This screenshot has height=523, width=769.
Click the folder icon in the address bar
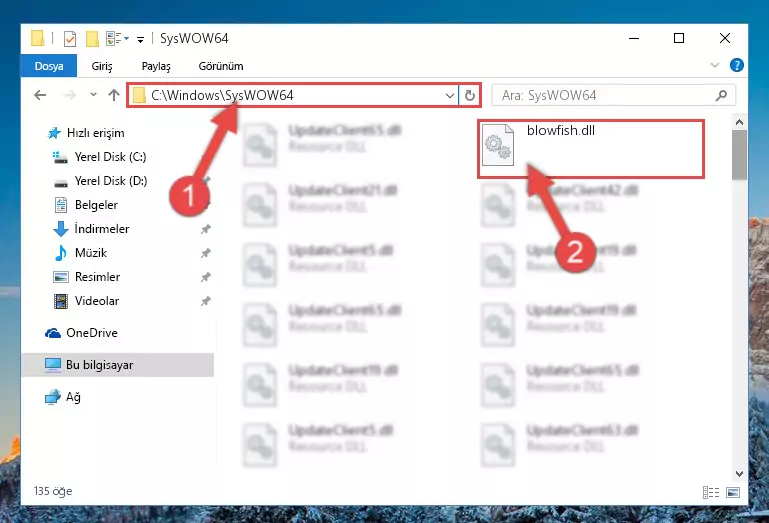point(139,95)
